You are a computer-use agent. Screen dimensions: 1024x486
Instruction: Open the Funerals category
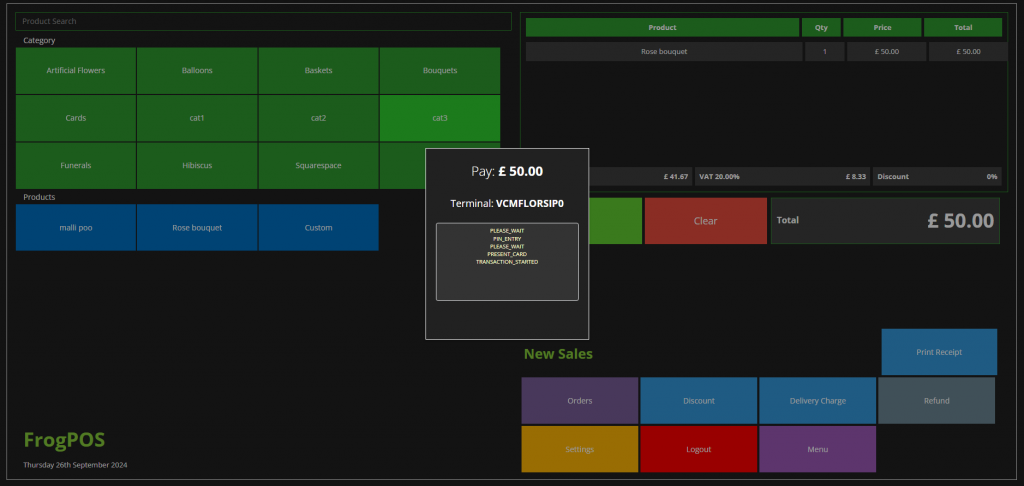[x=76, y=166]
